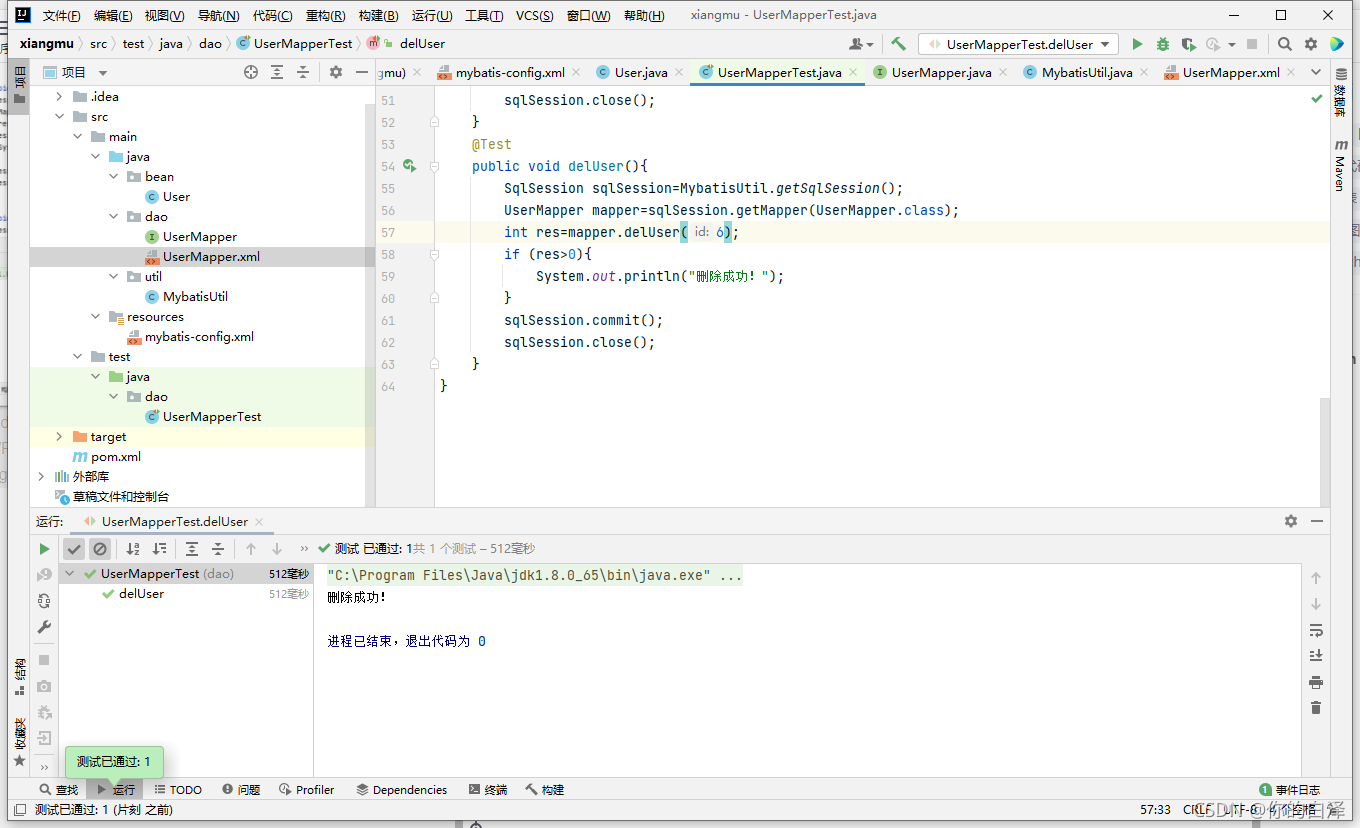
Task: Expand all test results in run panel
Action: pos(192,549)
